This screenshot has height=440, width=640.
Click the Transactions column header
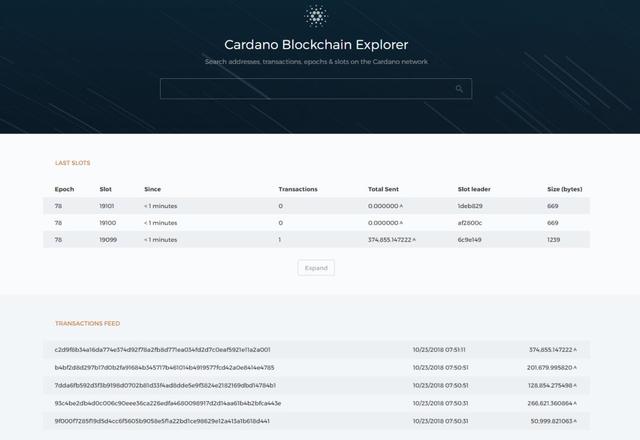(x=298, y=189)
